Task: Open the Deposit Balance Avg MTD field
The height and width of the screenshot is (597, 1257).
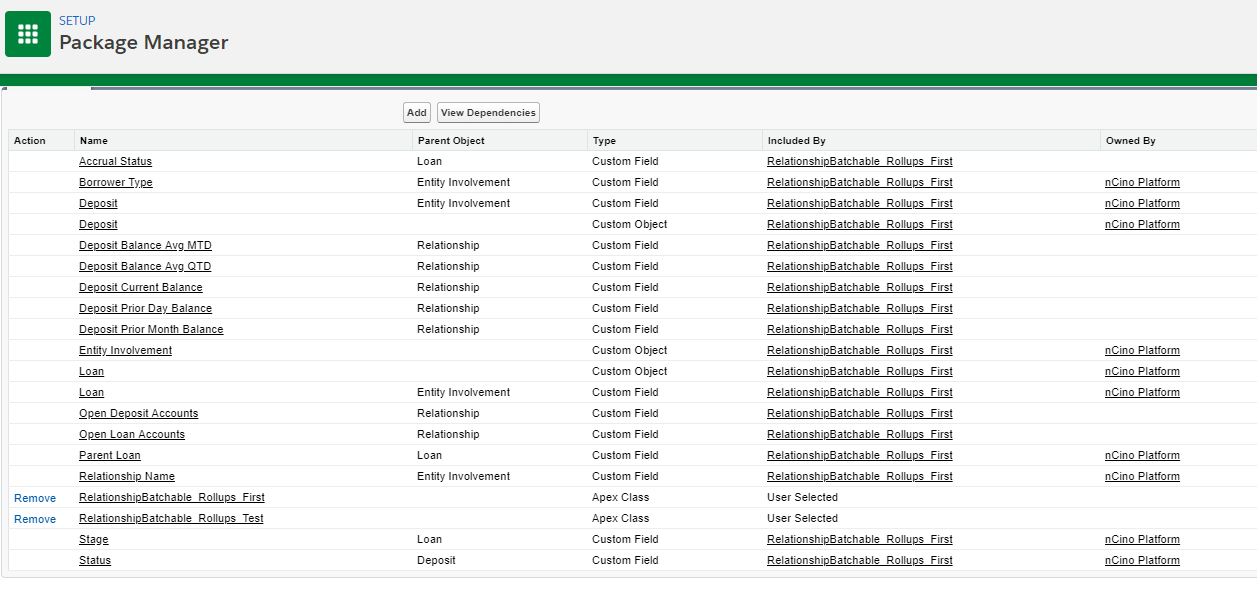Action: [145, 245]
